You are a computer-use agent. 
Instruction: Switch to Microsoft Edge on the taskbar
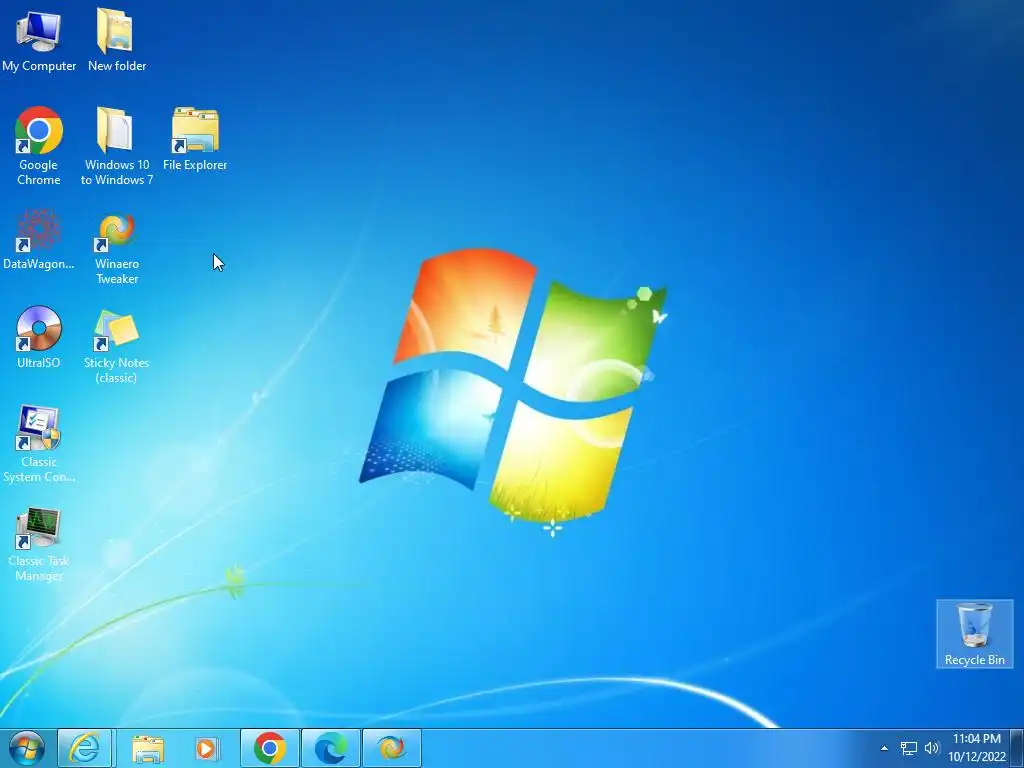[x=330, y=748]
